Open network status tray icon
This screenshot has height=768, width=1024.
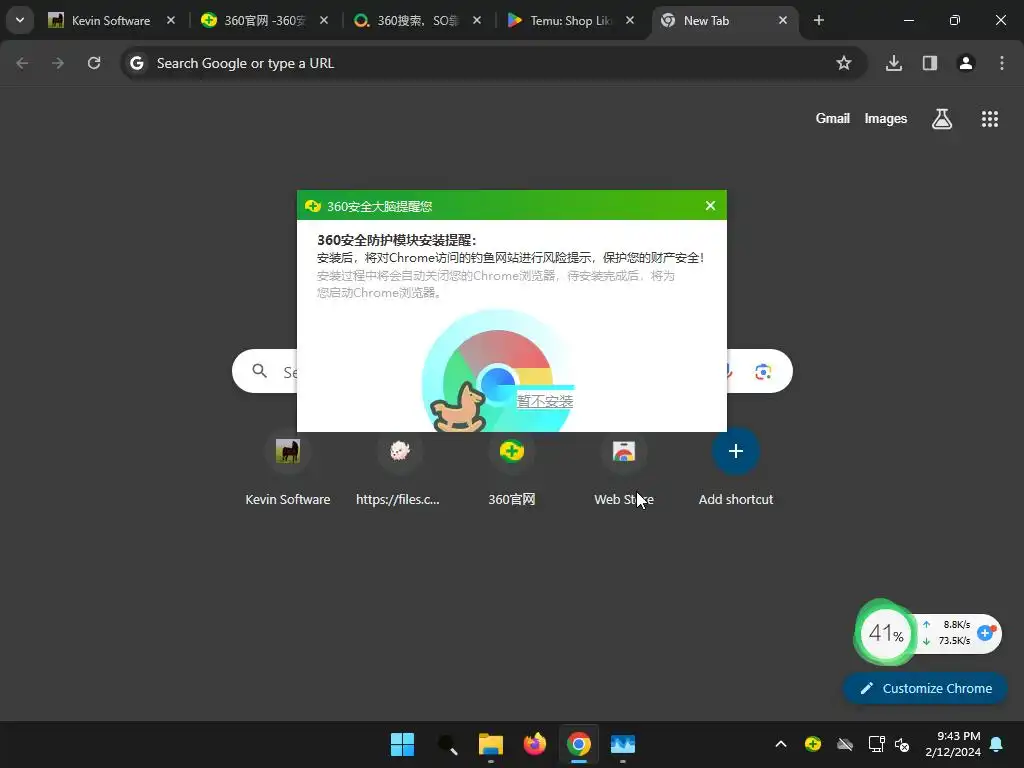coord(876,744)
